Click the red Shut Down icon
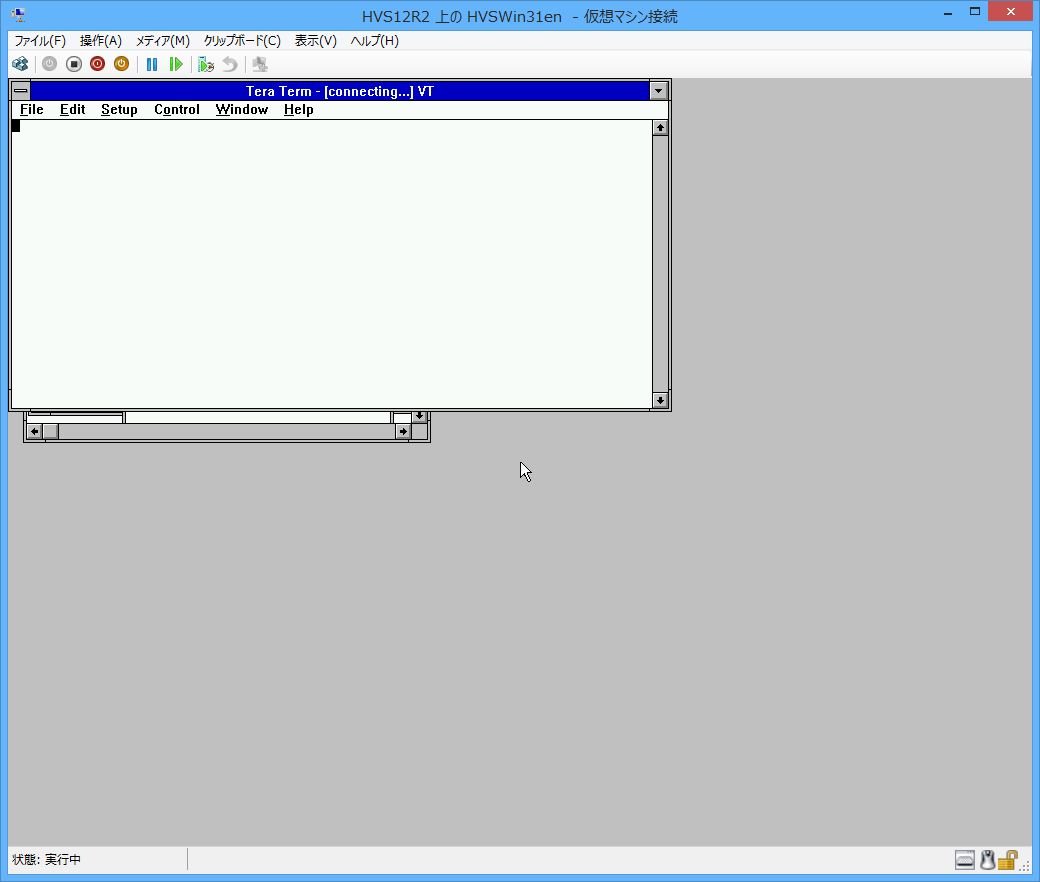The height and width of the screenshot is (882, 1040). pyautogui.click(x=98, y=64)
